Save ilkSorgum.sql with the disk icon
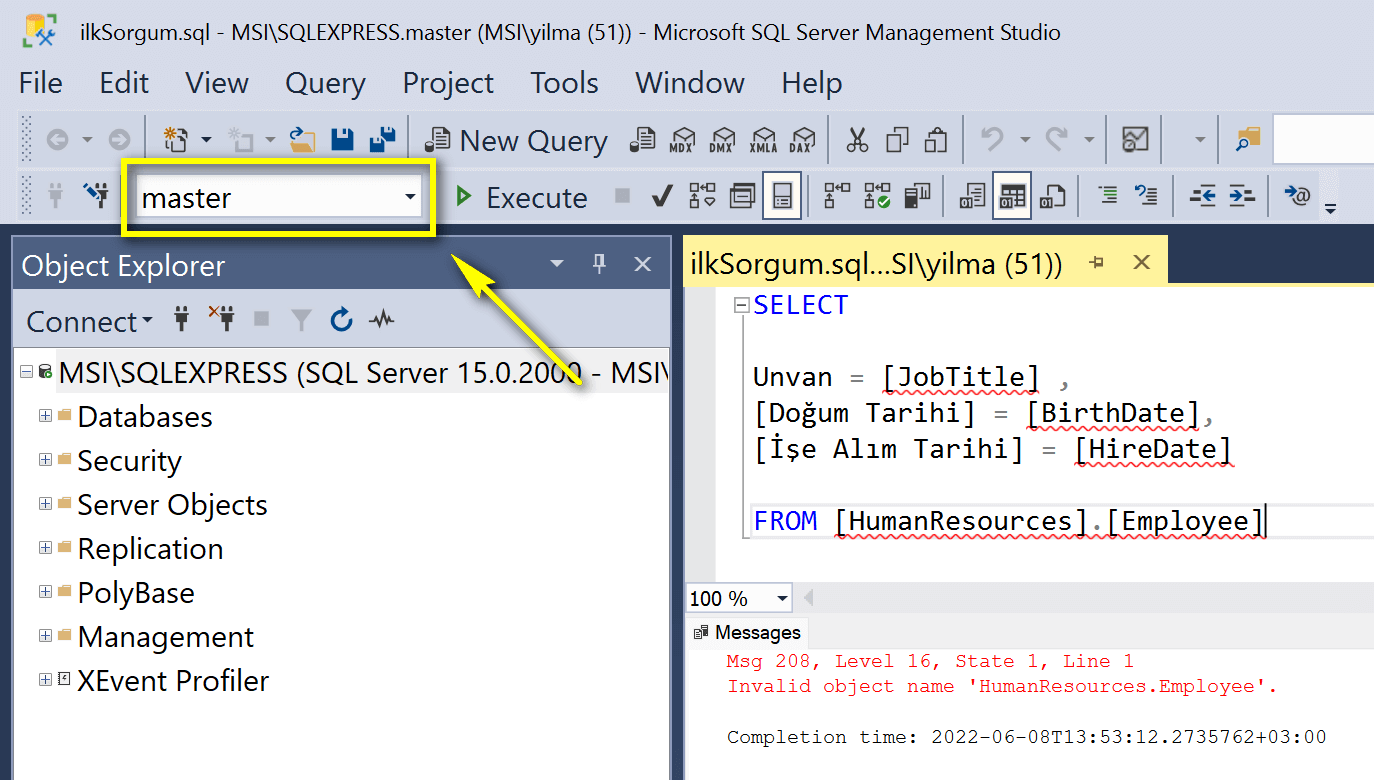 [x=342, y=140]
